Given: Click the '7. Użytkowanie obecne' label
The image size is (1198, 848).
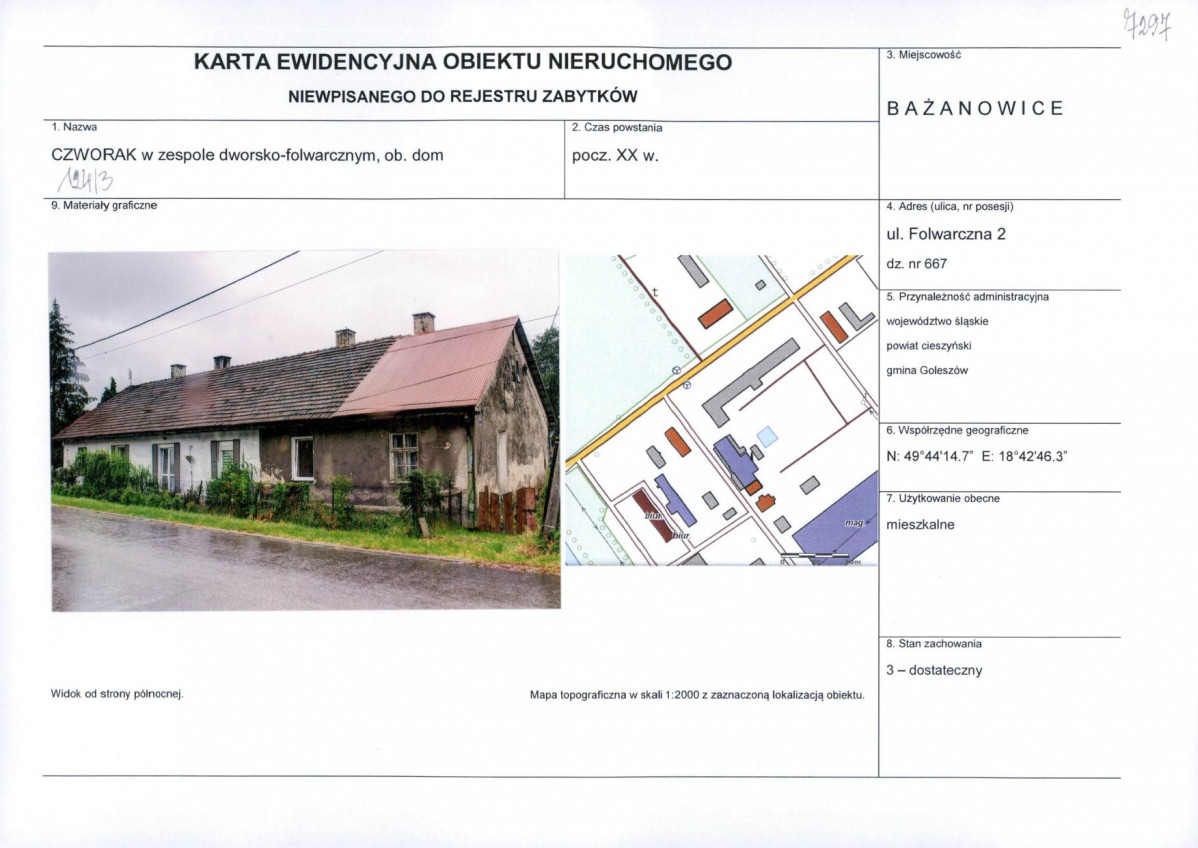Looking at the screenshot, I should click(x=943, y=498).
